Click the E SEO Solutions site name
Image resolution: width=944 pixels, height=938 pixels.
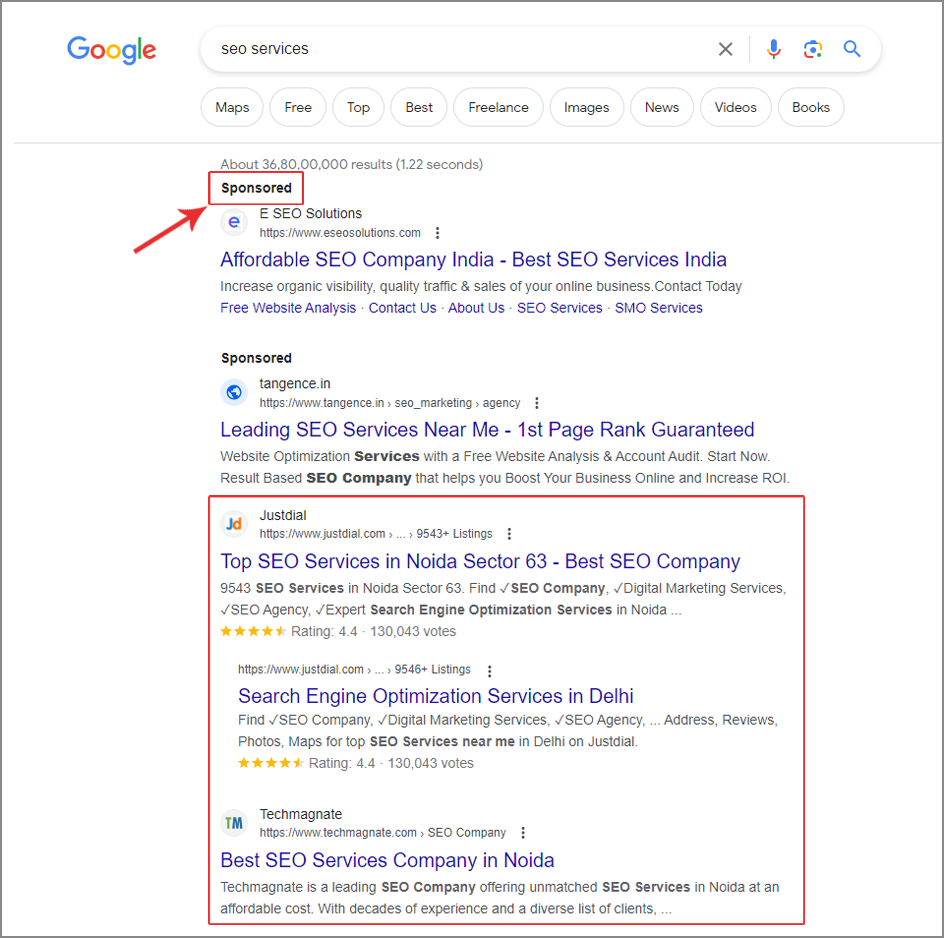tap(311, 214)
